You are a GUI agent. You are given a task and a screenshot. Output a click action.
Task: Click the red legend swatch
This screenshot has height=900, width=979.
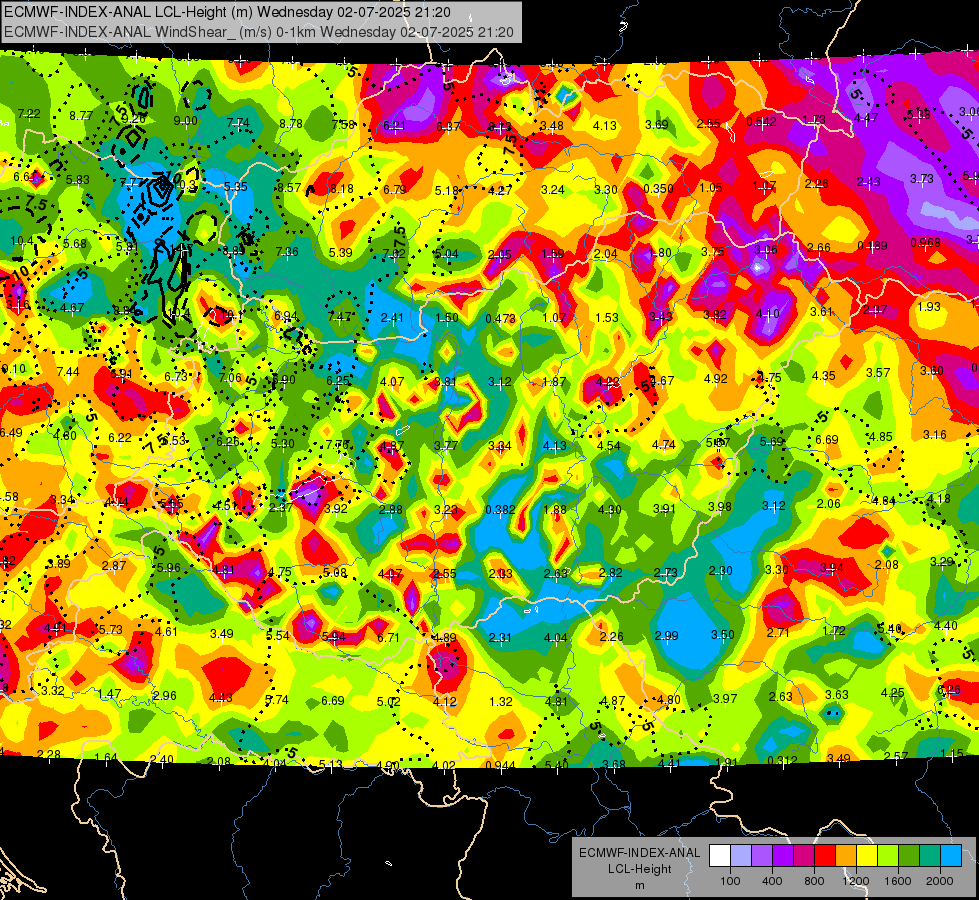coord(825,855)
